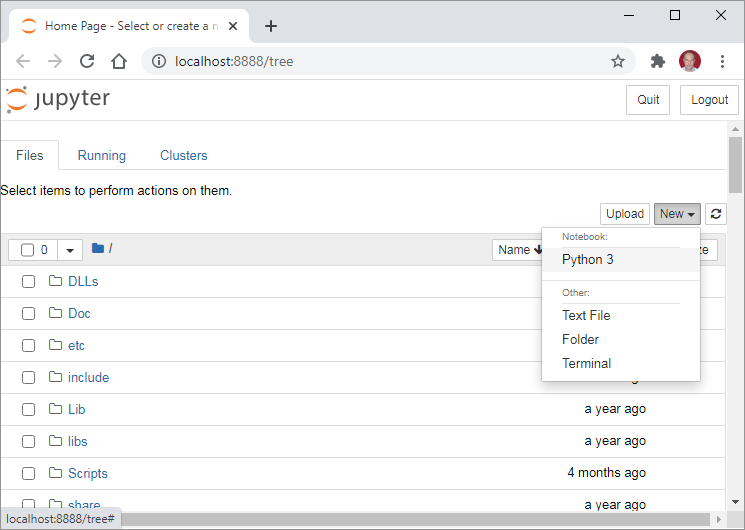Open the include folder link
The image size is (745, 530).
point(88,377)
